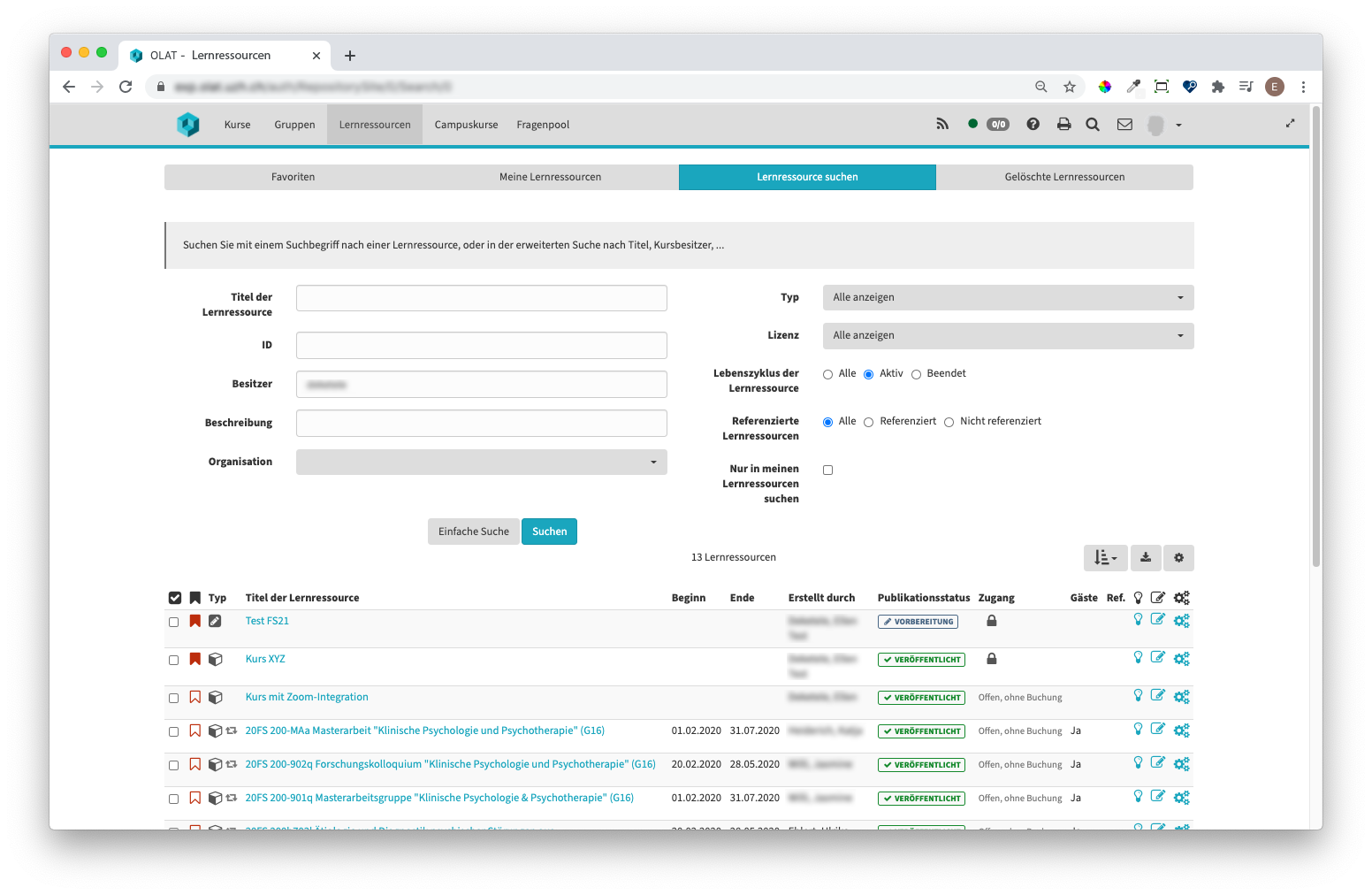
Task: Open the Kurs XYZ link
Action: click(x=265, y=659)
